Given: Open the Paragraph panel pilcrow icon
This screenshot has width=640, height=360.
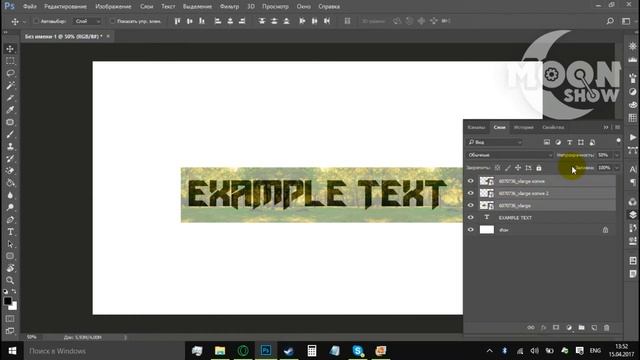Looking at the screenshot, I should [x=633, y=182].
